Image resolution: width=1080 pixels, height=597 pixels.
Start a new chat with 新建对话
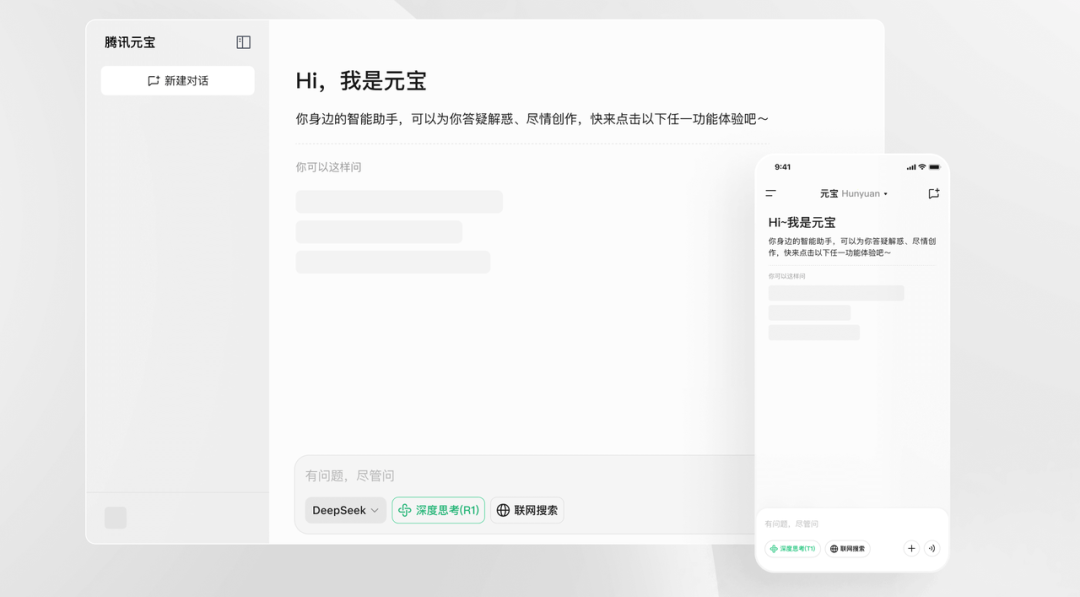(178, 81)
